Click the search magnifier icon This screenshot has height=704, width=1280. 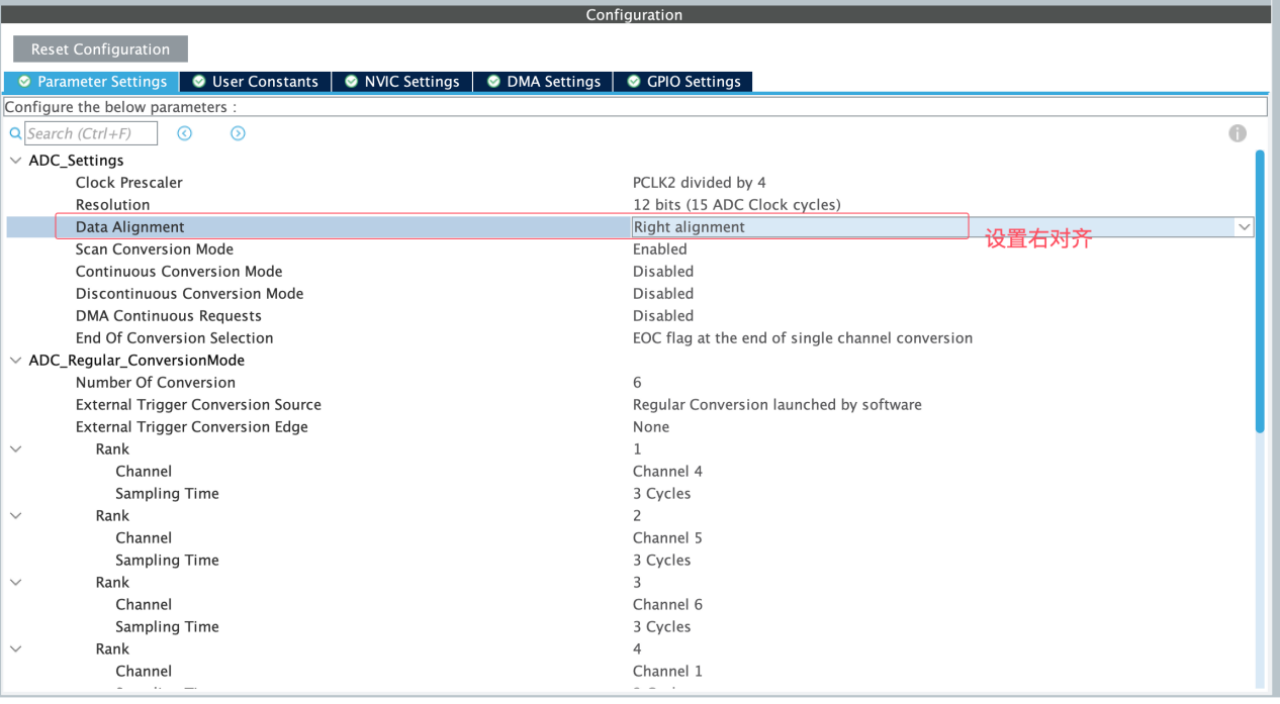click(15, 133)
